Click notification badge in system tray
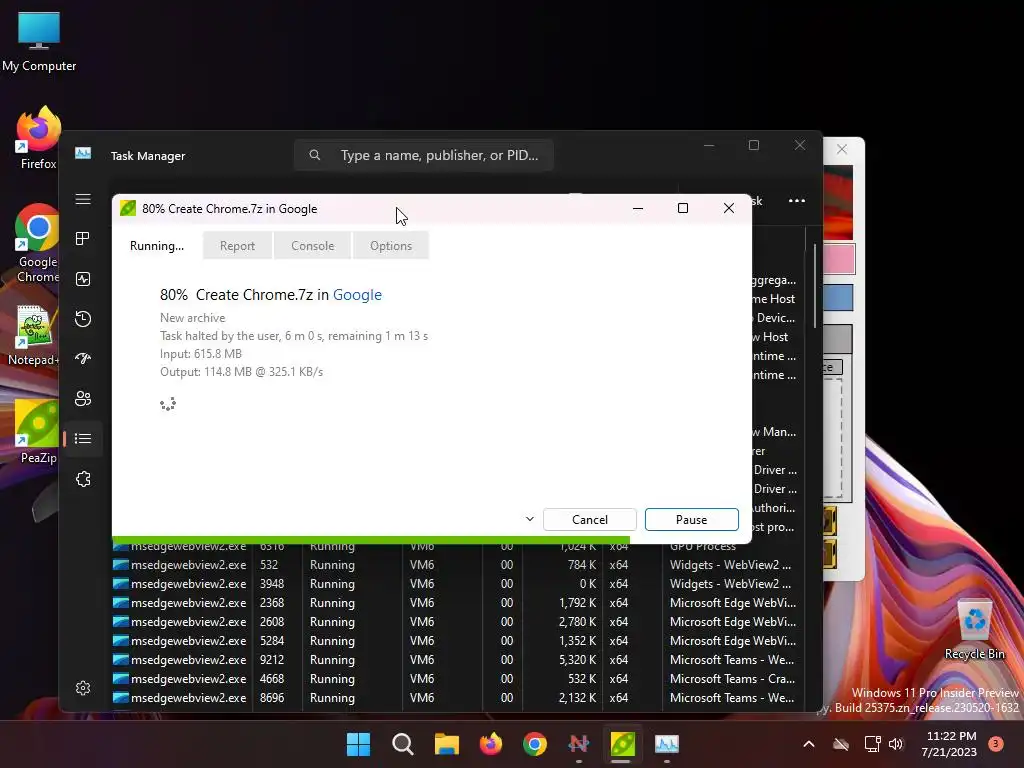Screen dimensions: 1024x768 pyautogui.click(x=996, y=744)
